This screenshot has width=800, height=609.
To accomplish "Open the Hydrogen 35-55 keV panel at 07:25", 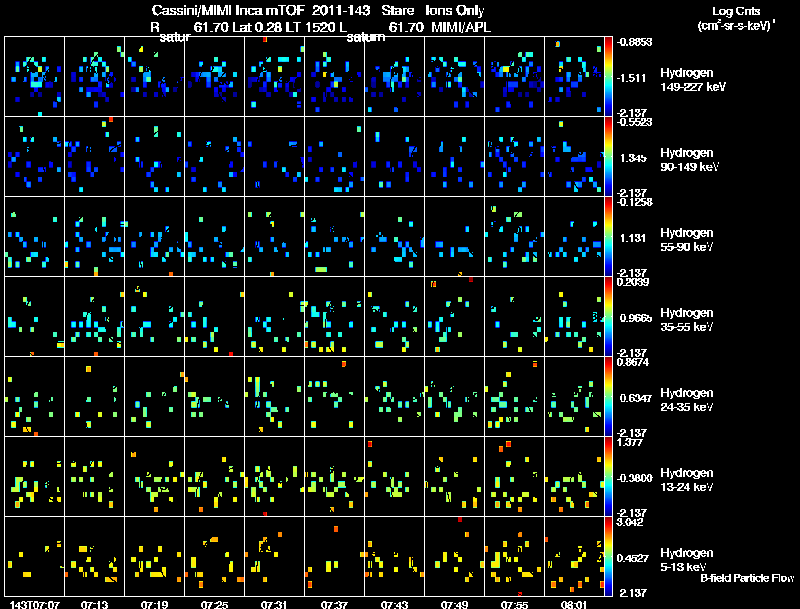I will 214,317.
